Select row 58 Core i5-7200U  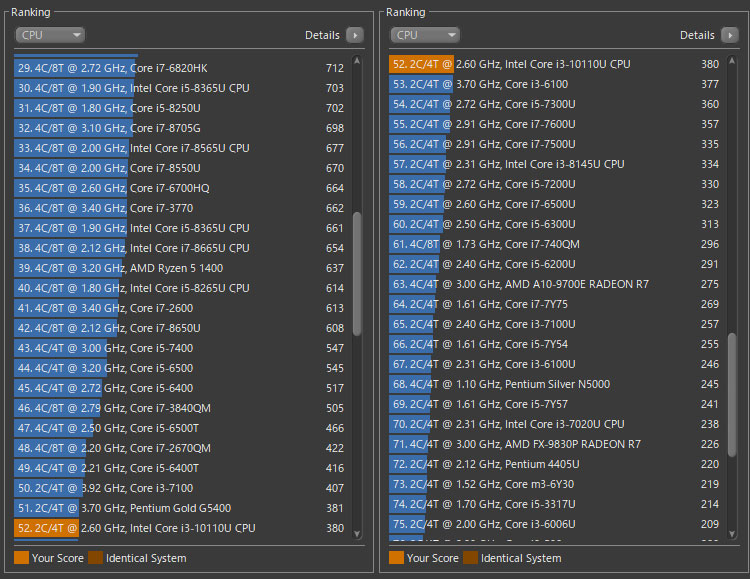click(x=557, y=184)
